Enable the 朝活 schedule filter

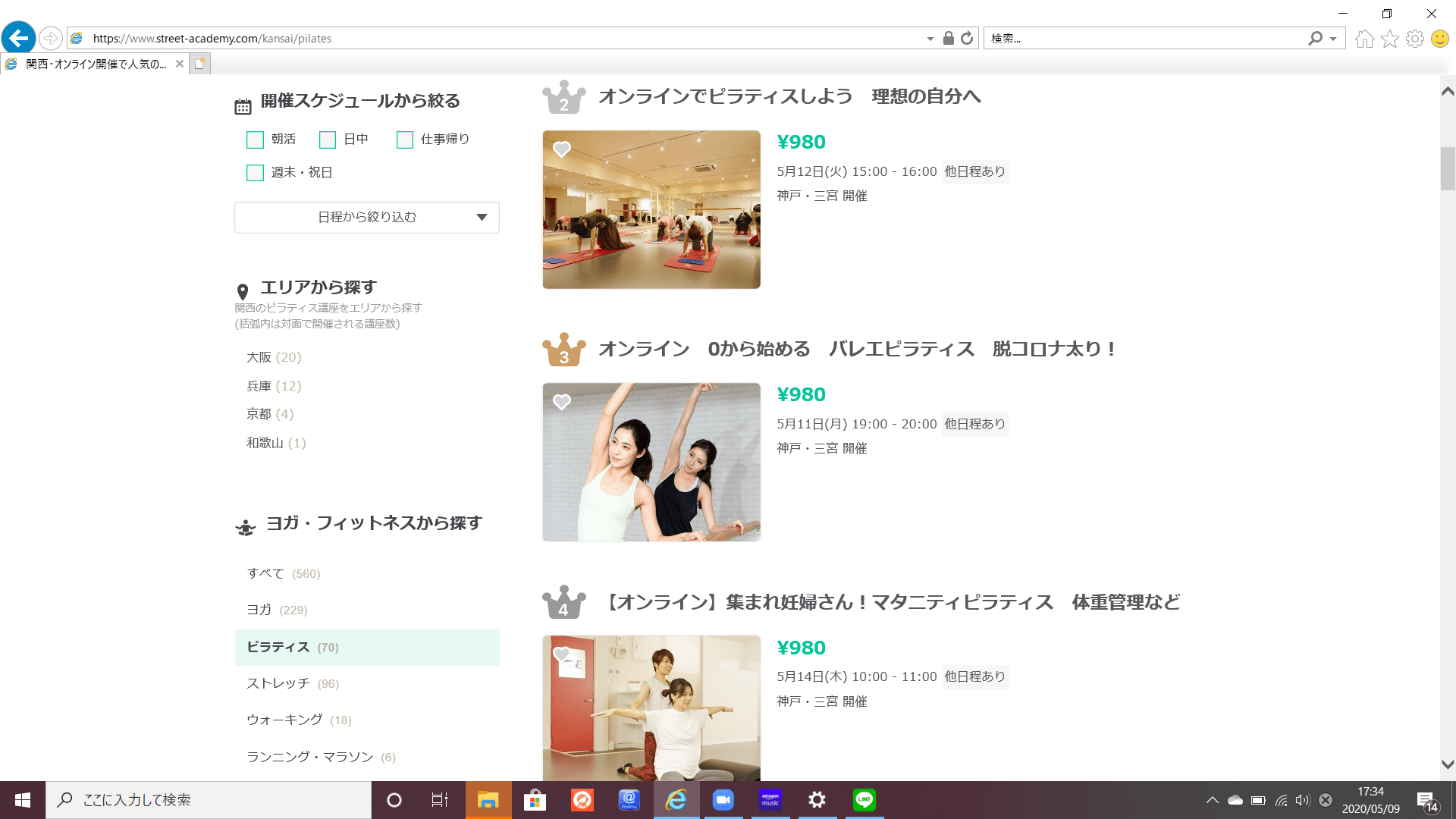[254, 140]
